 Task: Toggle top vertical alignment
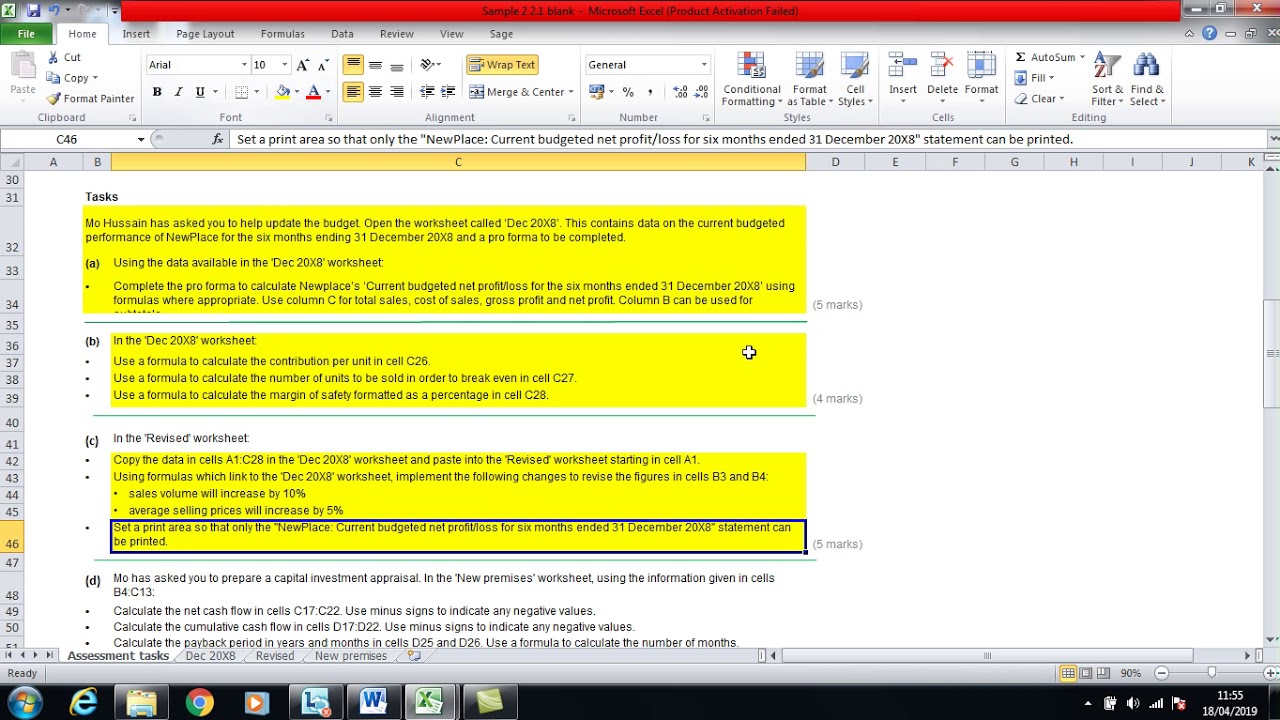click(x=353, y=65)
